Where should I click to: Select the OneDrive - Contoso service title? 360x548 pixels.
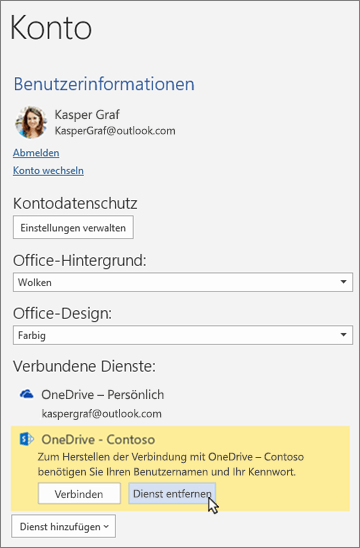[x=98, y=439]
